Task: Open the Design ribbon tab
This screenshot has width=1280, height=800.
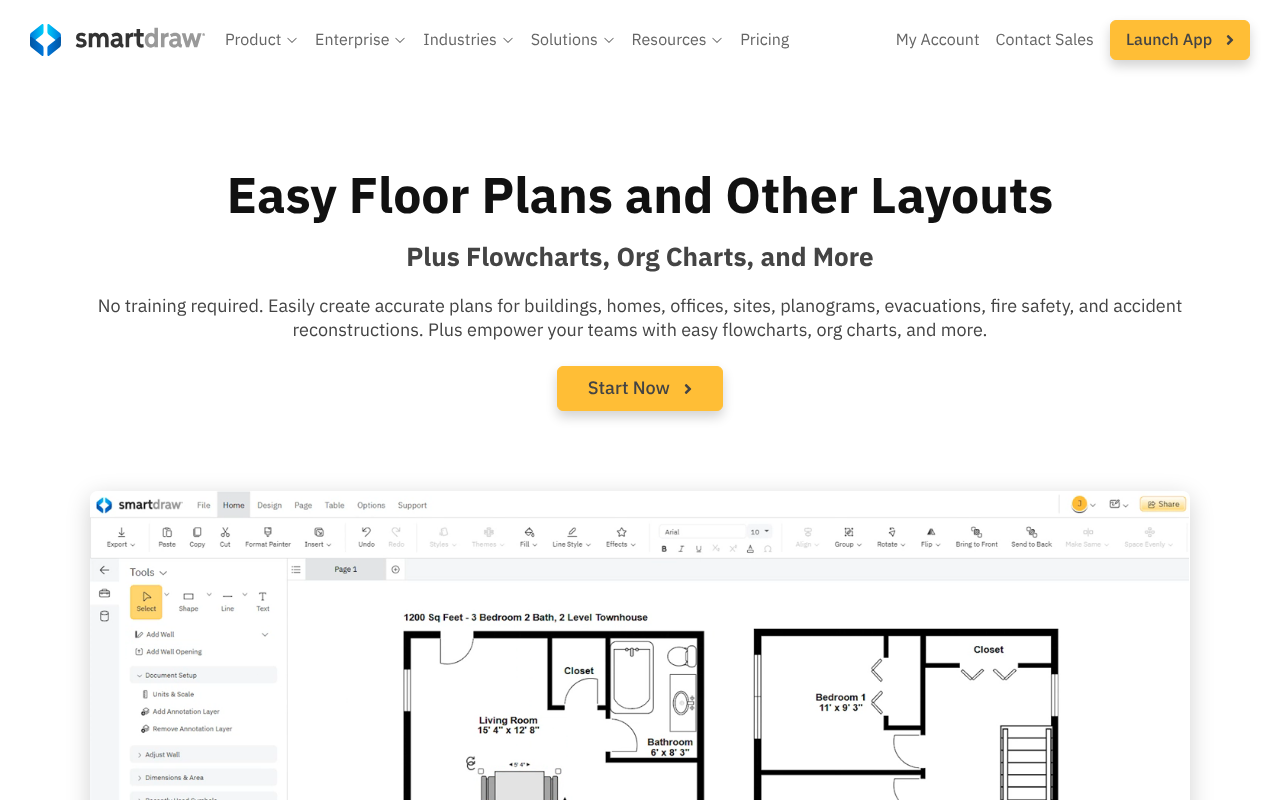Action: 269,505
